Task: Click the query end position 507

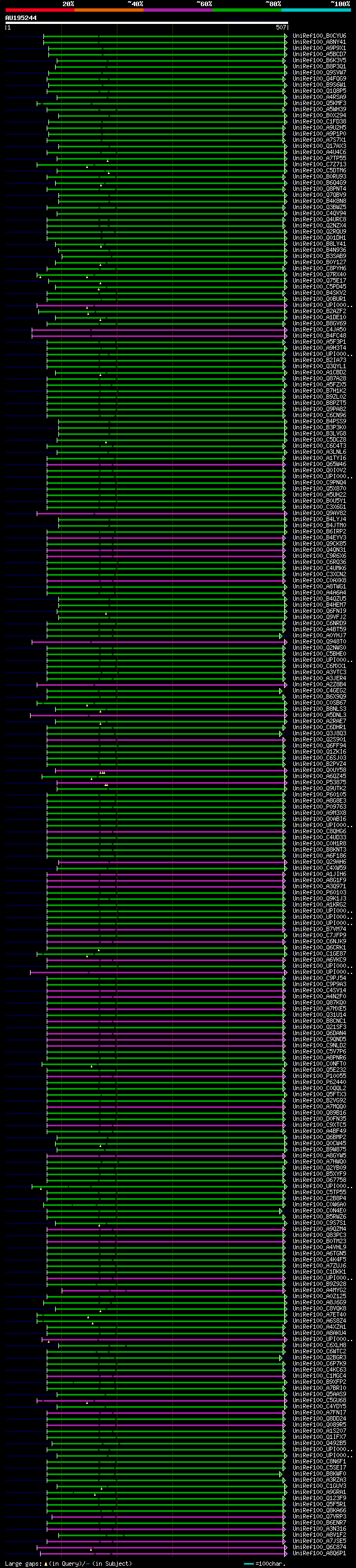Action: [280, 28]
